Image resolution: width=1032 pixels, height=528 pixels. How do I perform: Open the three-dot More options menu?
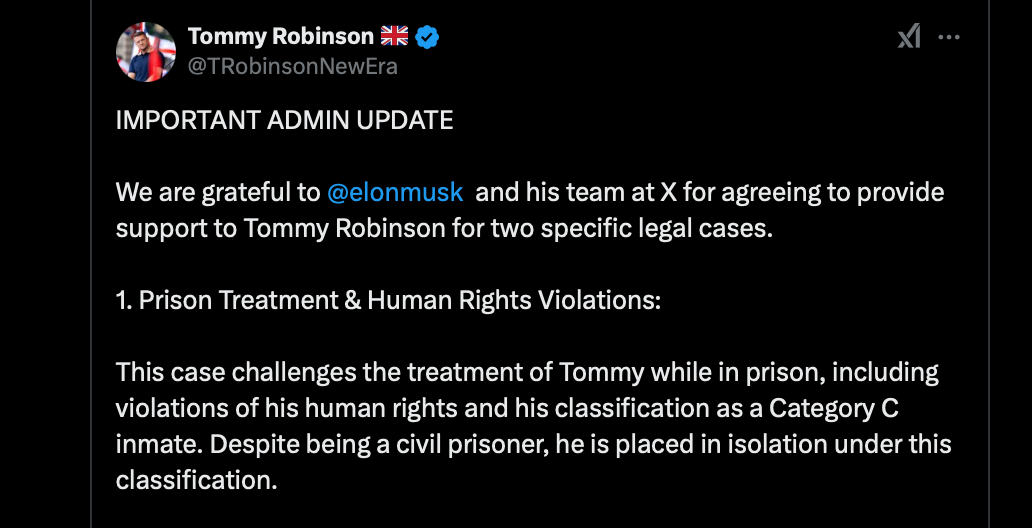click(x=949, y=38)
